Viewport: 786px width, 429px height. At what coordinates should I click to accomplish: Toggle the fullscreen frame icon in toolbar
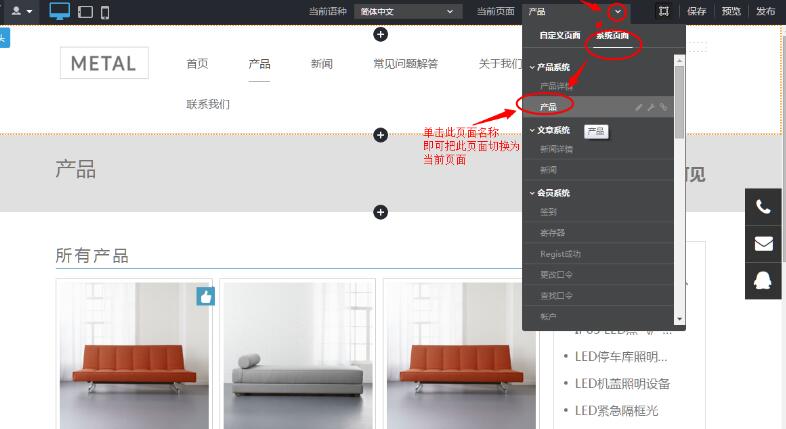tap(664, 11)
